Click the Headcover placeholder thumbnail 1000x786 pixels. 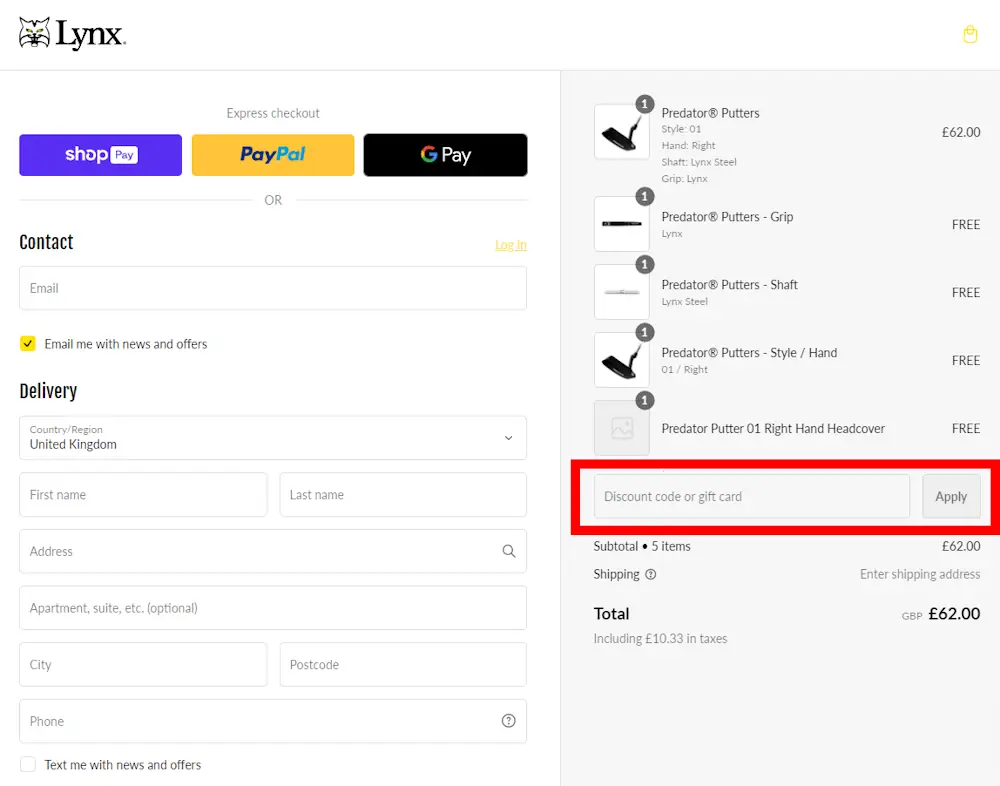622,428
